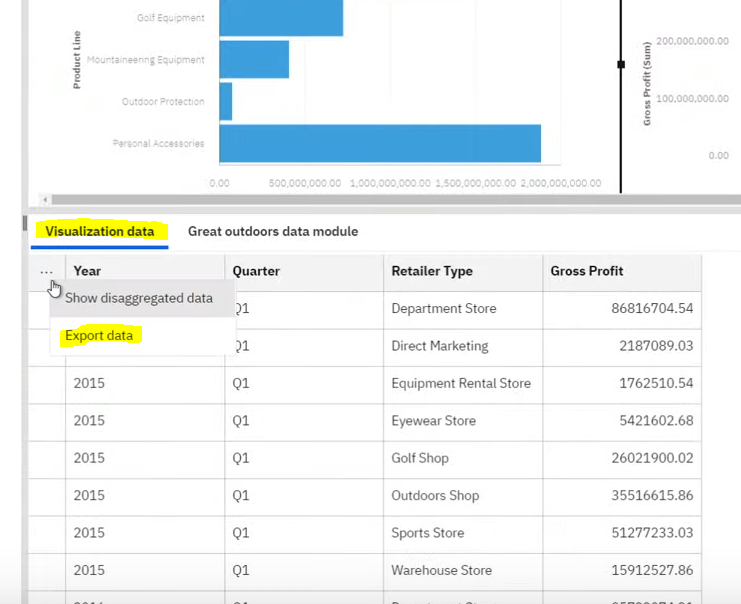Click the Gross Profit column header
741x604 pixels.
point(587,271)
